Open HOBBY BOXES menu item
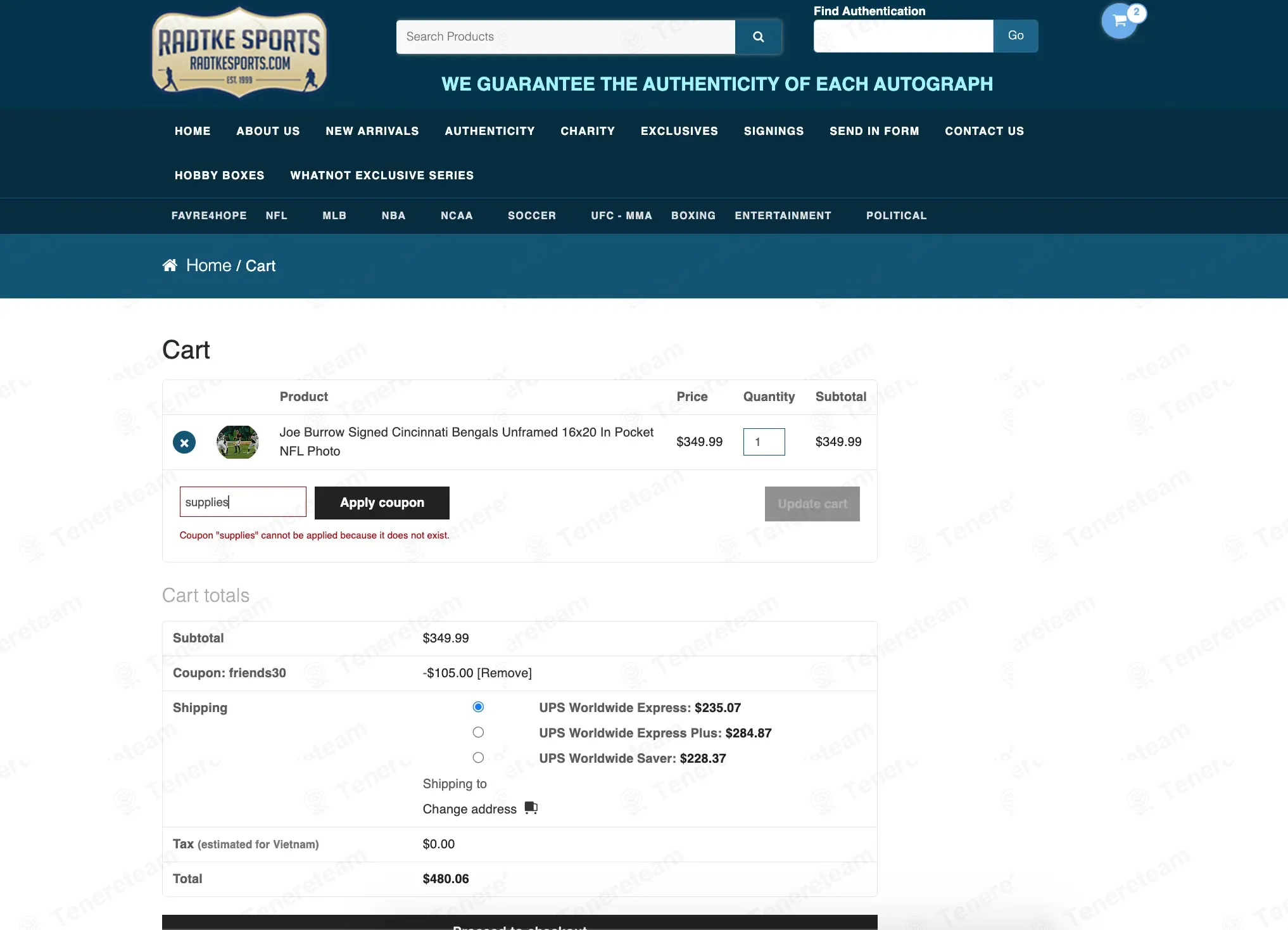The height and width of the screenshot is (930, 1288). 220,175
